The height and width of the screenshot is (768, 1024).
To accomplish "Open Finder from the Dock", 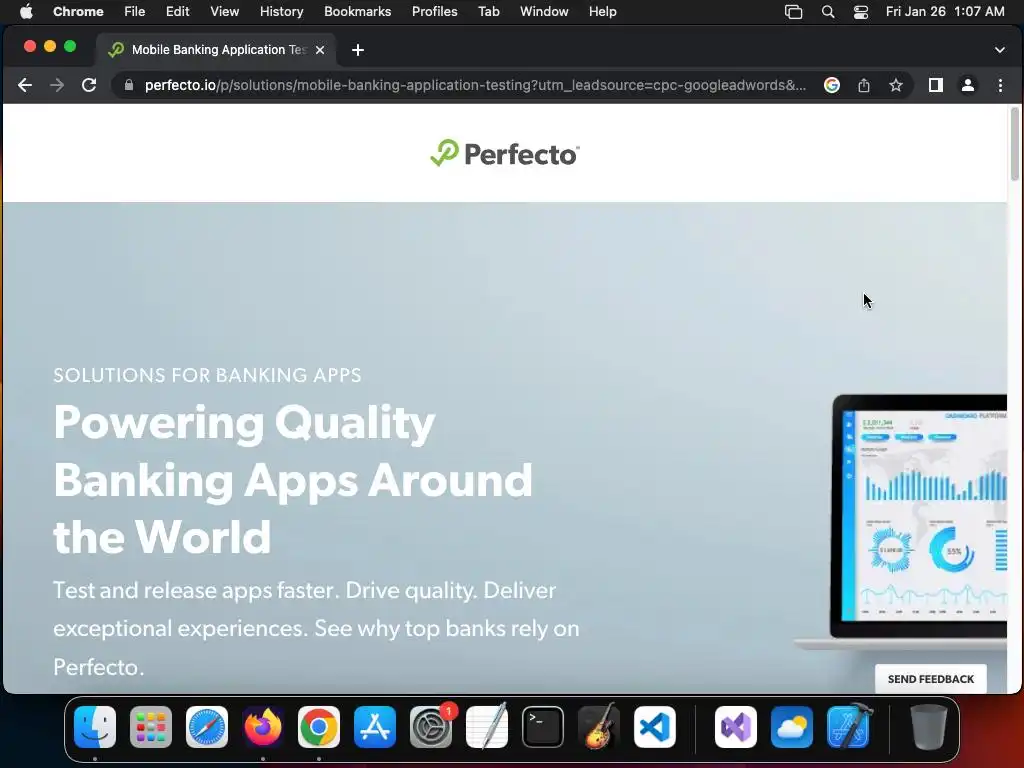I will click(95, 726).
